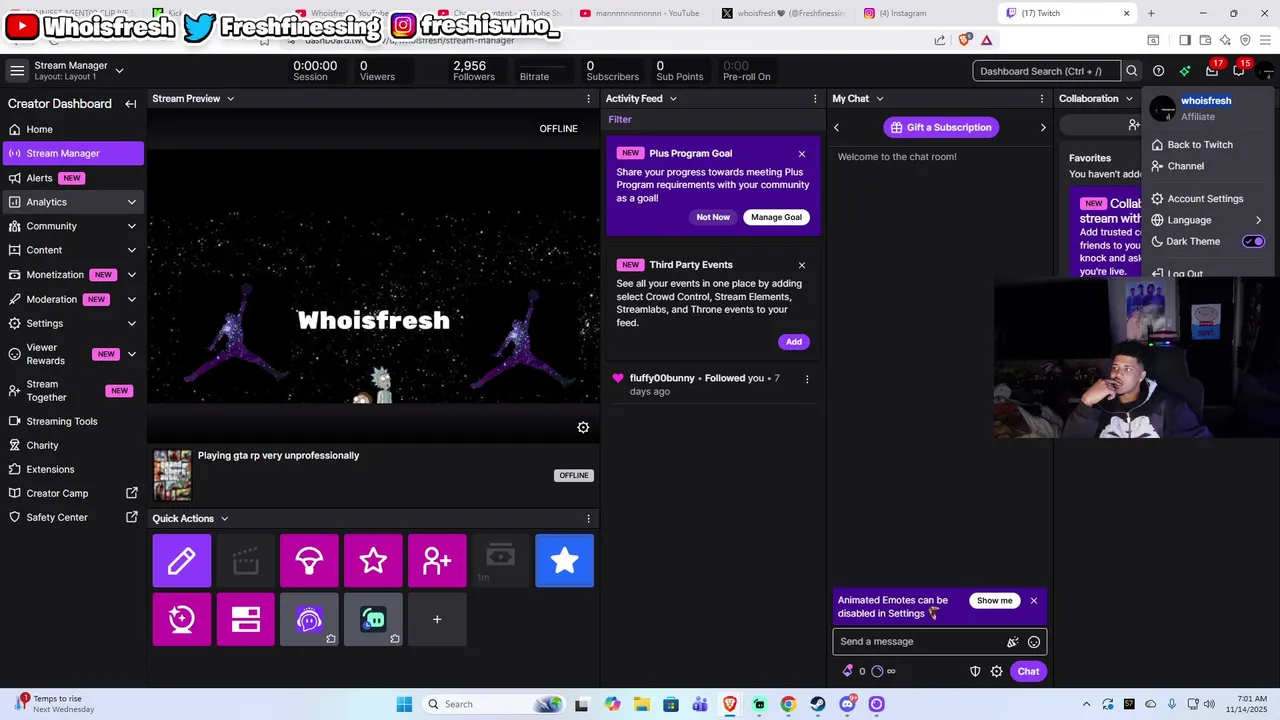Click the raid shield quick action tile

point(309,561)
